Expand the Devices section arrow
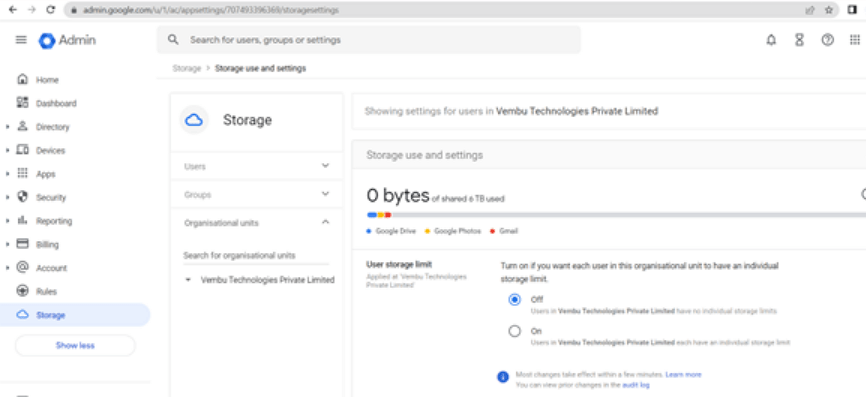Screen dimensions: 866x397 (8, 150)
